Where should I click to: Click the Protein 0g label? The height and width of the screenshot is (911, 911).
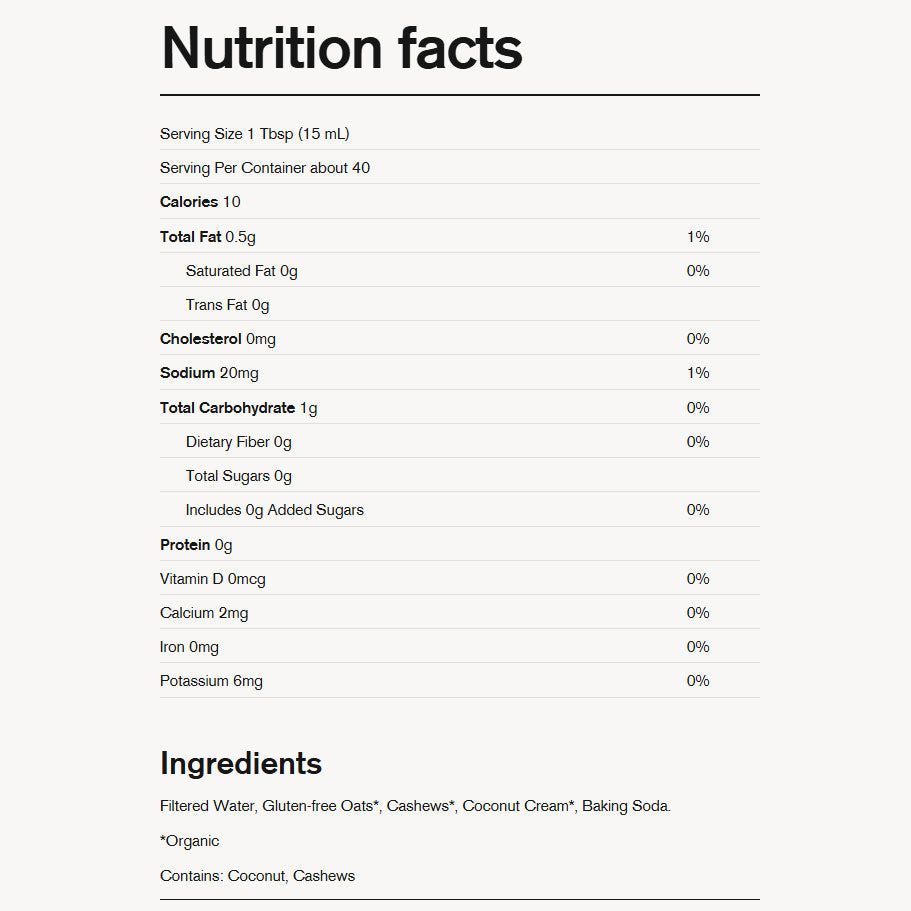click(196, 545)
